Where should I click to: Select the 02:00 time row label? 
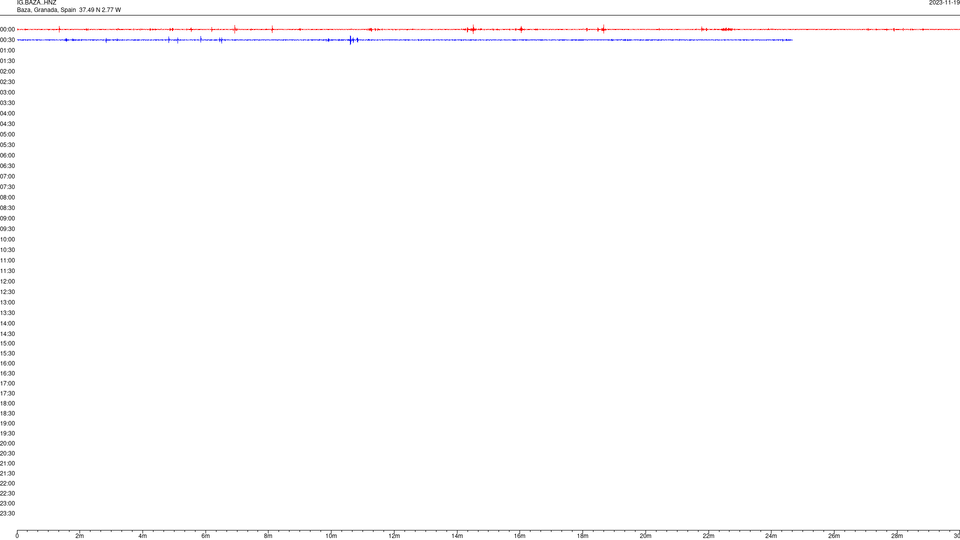7,72
